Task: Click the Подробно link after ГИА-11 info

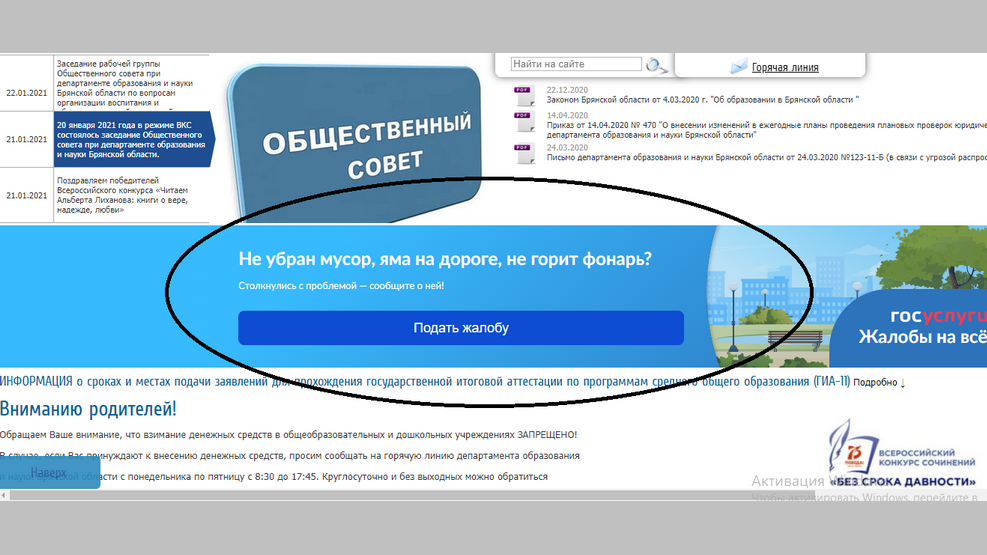Action: tap(879, 383)
